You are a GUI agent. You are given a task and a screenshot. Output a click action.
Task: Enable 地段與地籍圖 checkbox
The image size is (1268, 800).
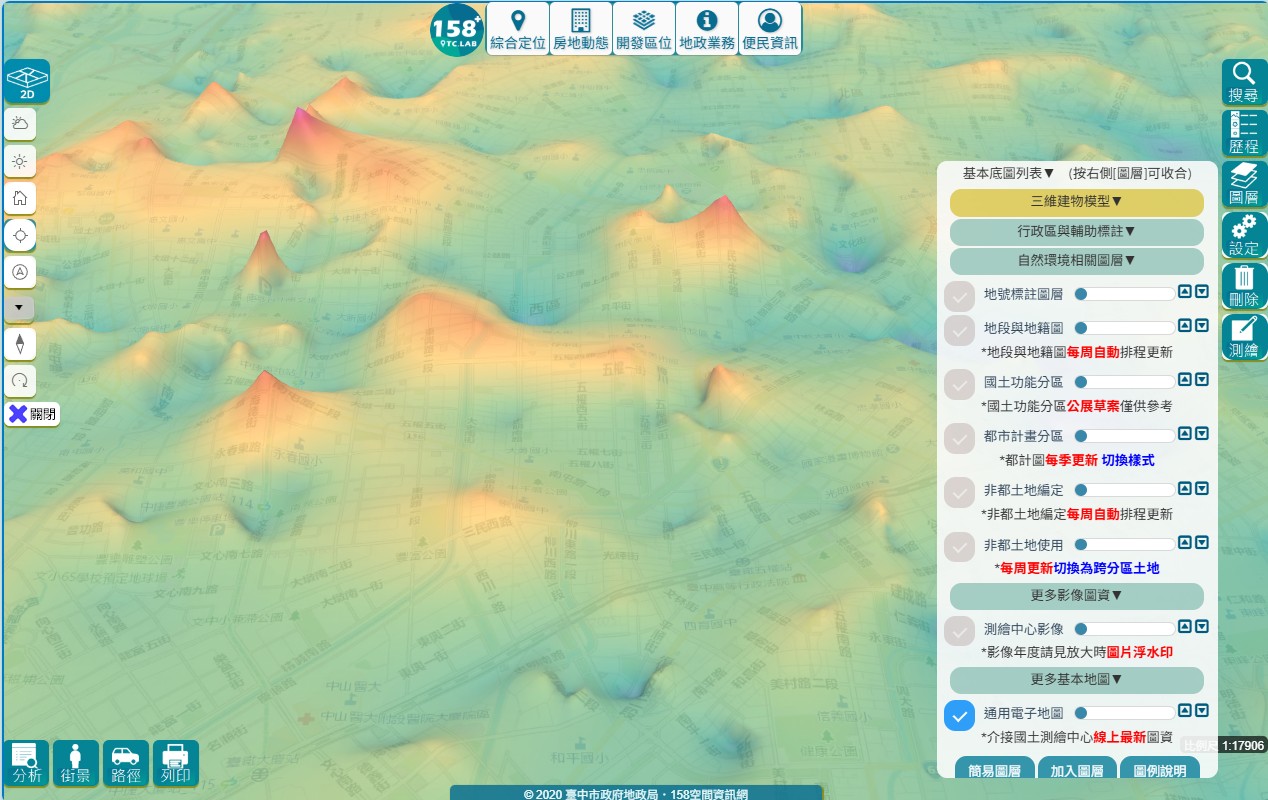click(959, 330)
